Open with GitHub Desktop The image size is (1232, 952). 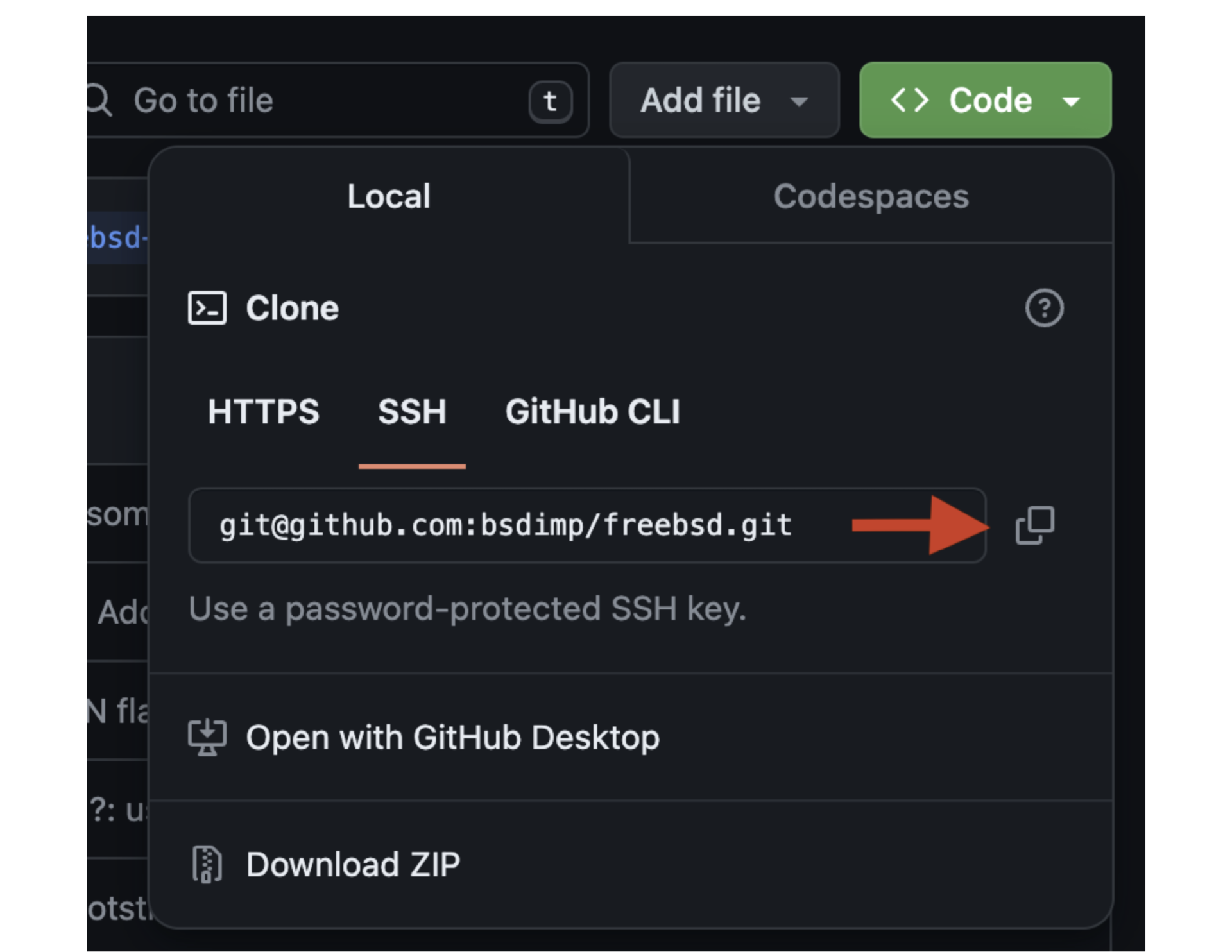pos(452,737)
